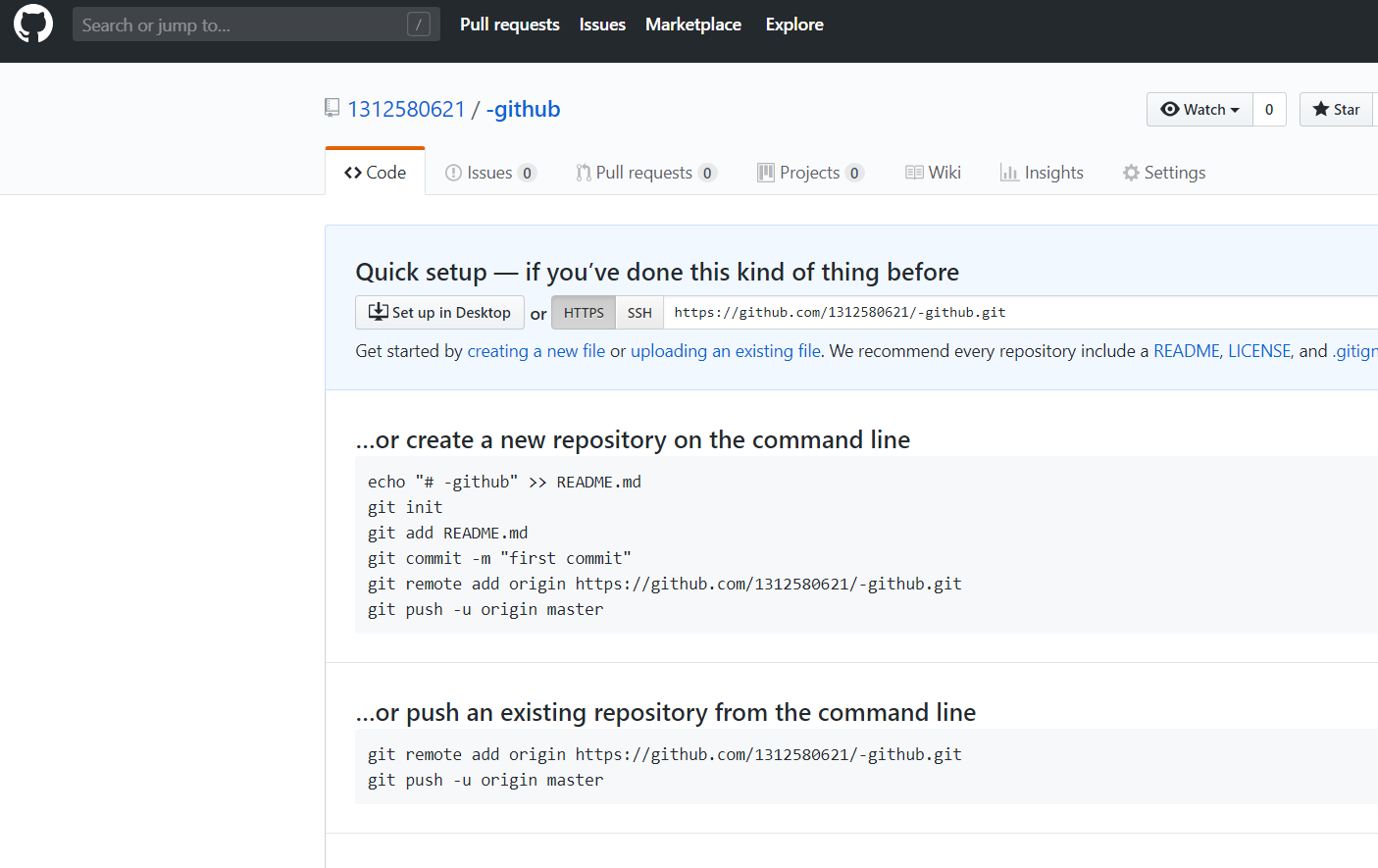Screen dimensions: 1378x868
Task: Open Explore in top navigation
Action: point(794,25)
